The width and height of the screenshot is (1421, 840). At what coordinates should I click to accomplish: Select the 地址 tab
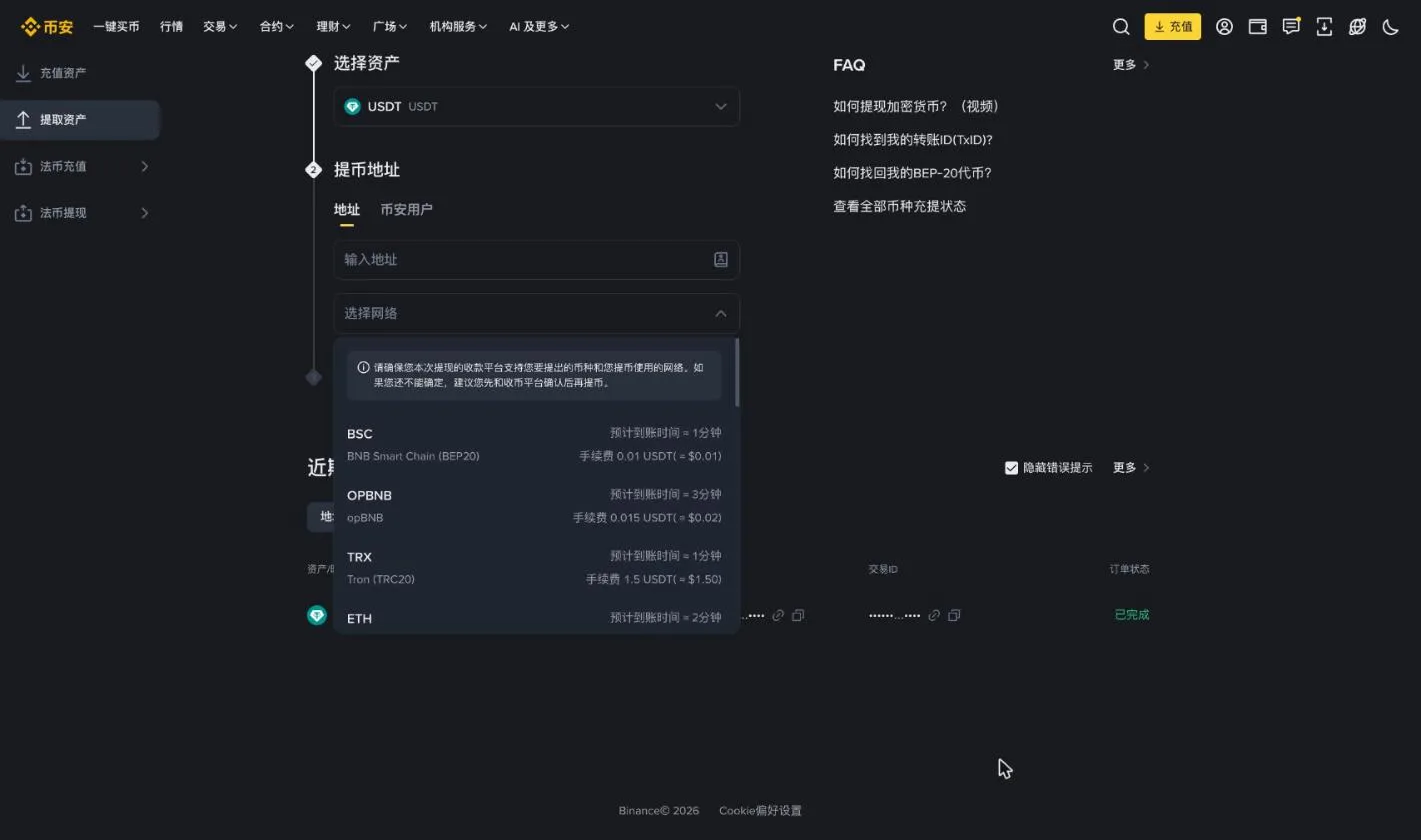point(347,209)
